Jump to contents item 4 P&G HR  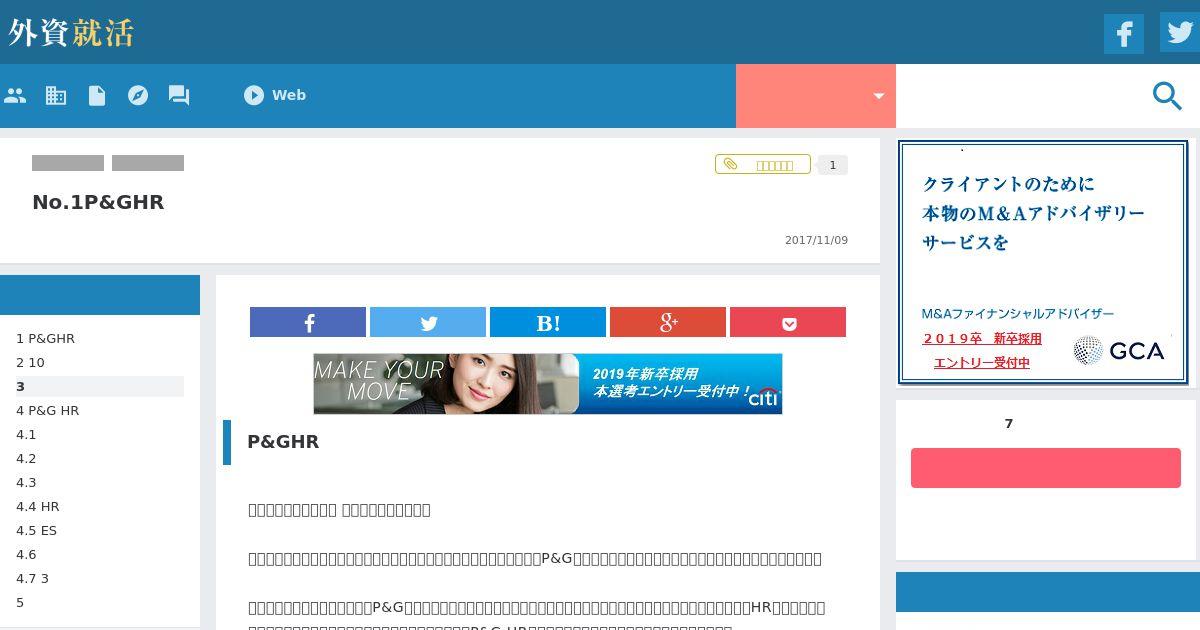[x=47, y=410]
